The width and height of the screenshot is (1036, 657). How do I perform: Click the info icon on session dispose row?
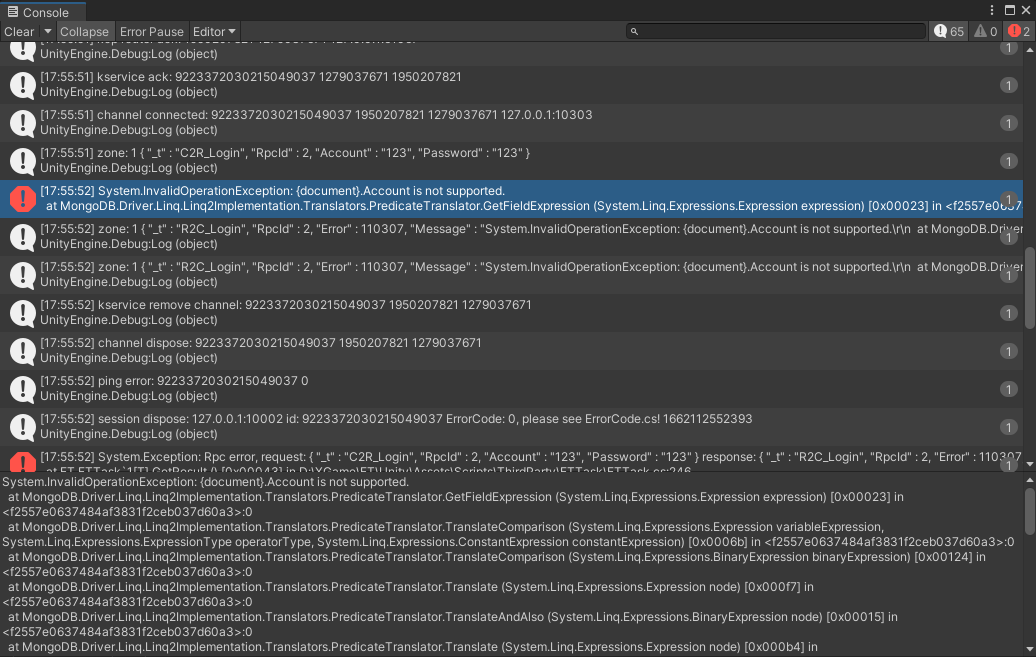coord(22,427)
